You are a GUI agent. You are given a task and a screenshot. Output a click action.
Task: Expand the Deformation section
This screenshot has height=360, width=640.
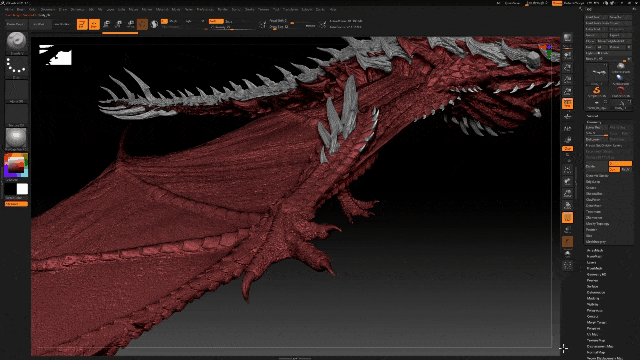tap(596, 292)
